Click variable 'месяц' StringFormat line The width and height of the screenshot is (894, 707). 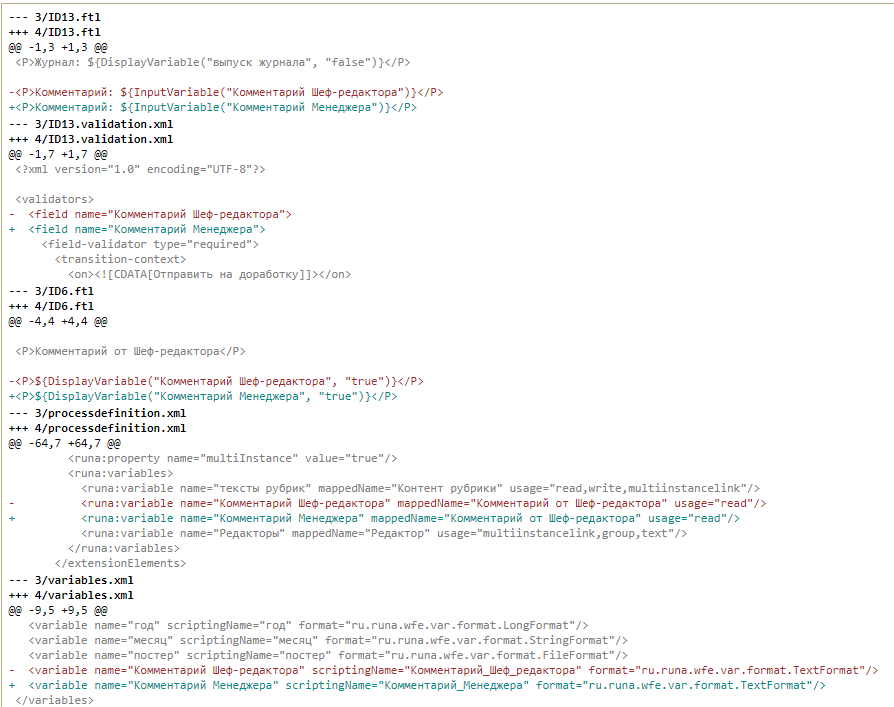pyautogui.click(x=328, y=640)
